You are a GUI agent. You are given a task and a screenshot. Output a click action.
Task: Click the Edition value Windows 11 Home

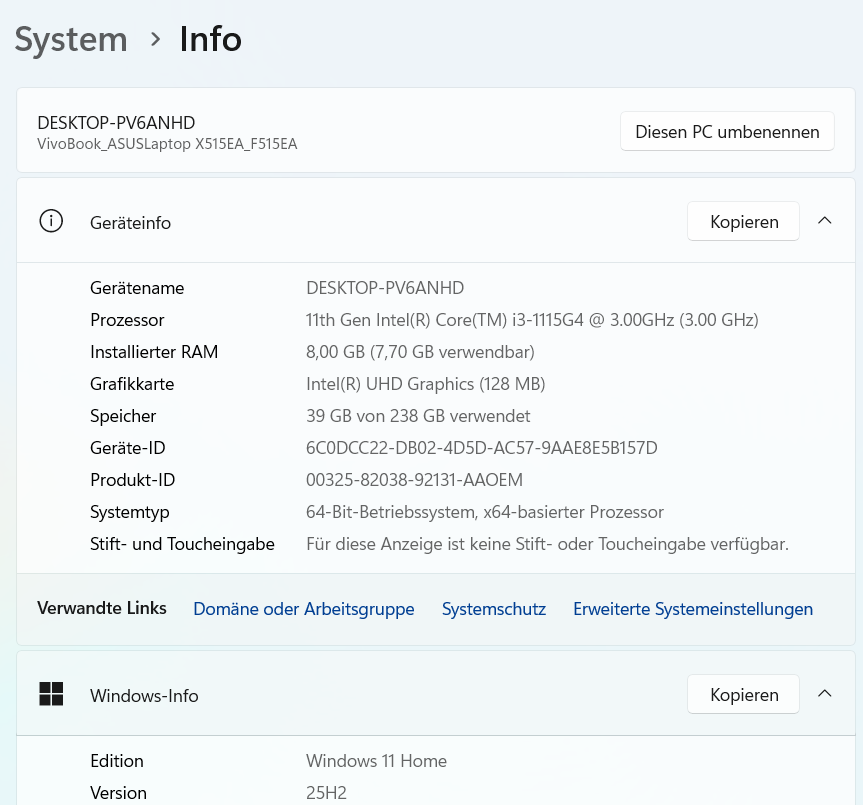376,760
